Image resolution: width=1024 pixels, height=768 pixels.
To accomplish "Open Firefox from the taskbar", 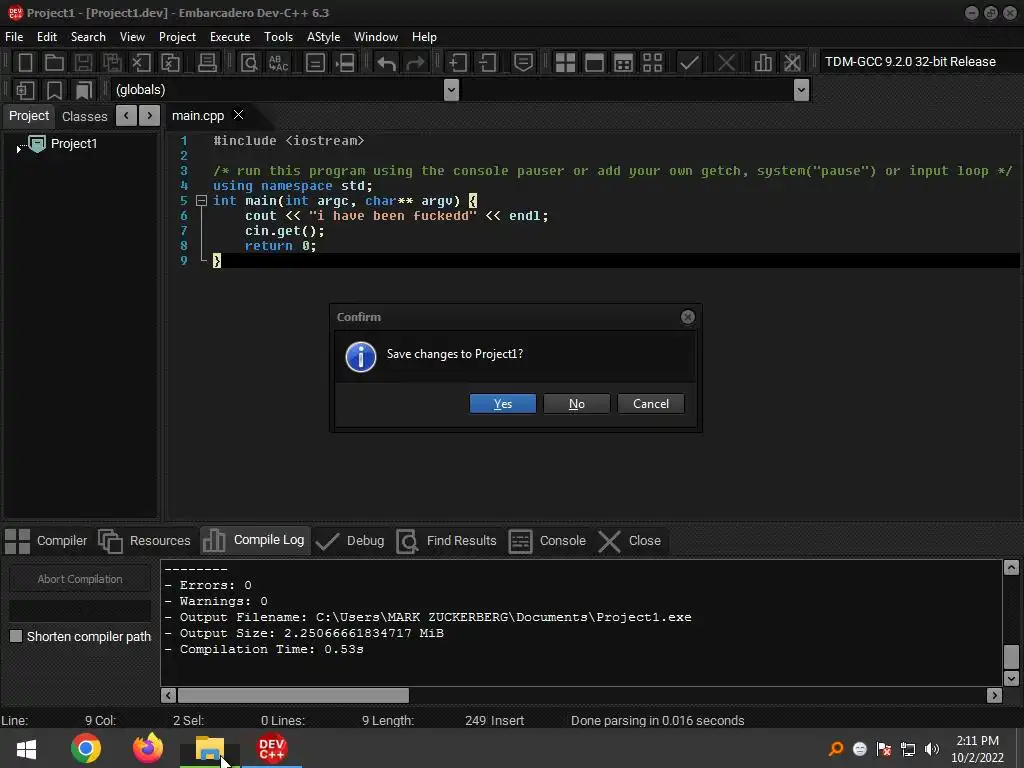I will [148, 748].
